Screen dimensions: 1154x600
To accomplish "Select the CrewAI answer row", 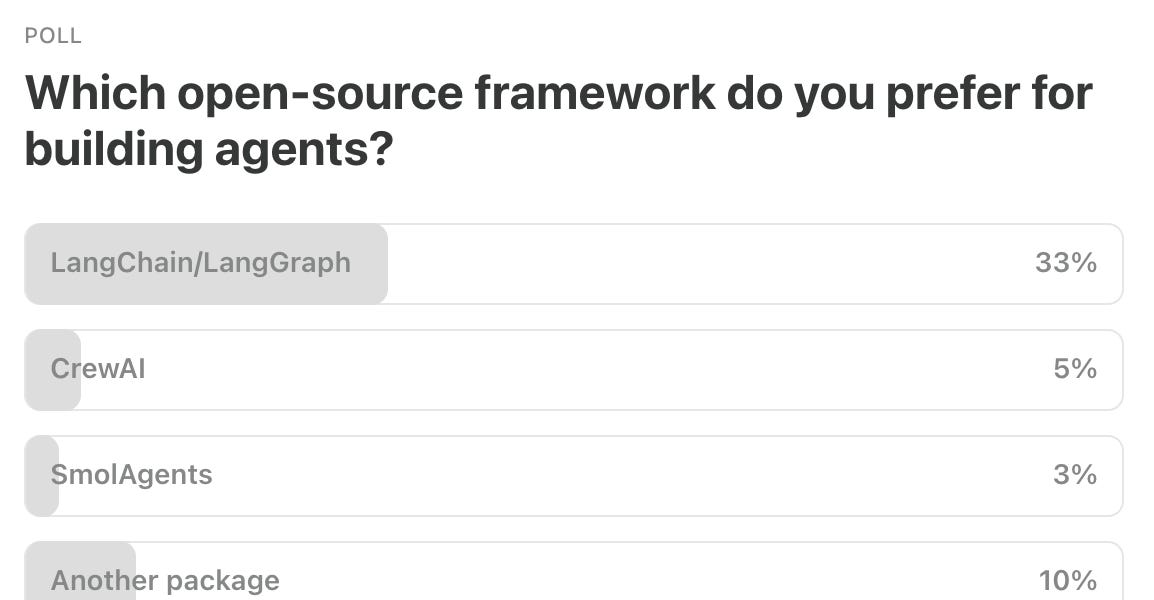I will (575, 370).
